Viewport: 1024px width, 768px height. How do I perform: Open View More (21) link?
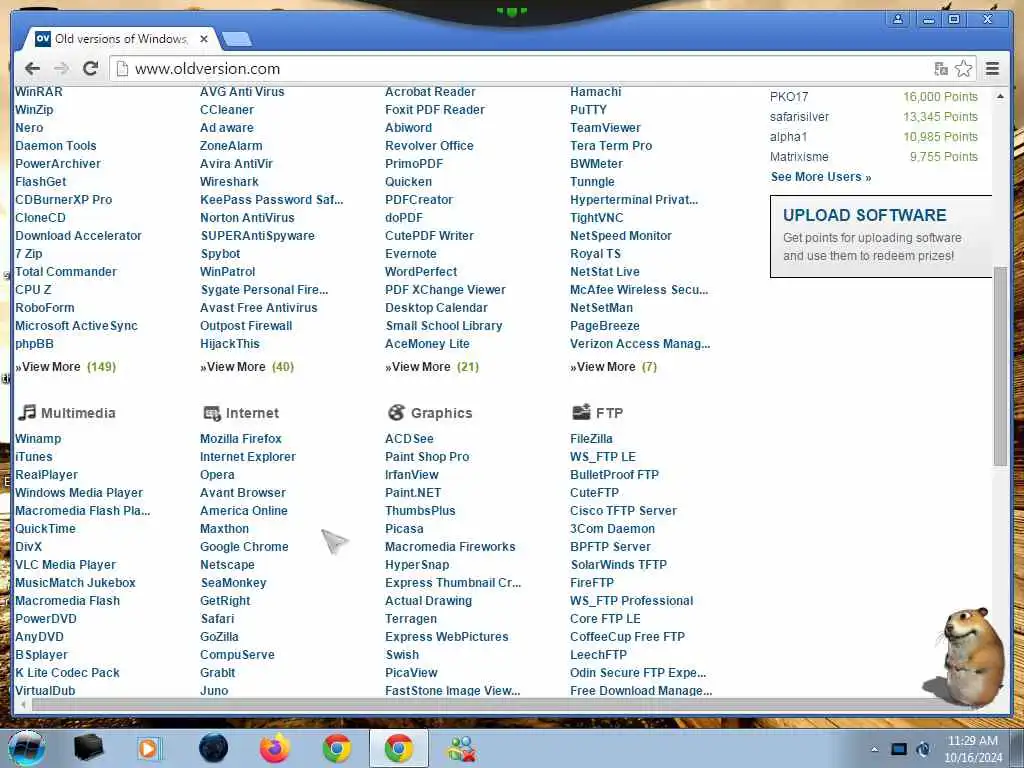pyautogui.click(x=432, y=367)
